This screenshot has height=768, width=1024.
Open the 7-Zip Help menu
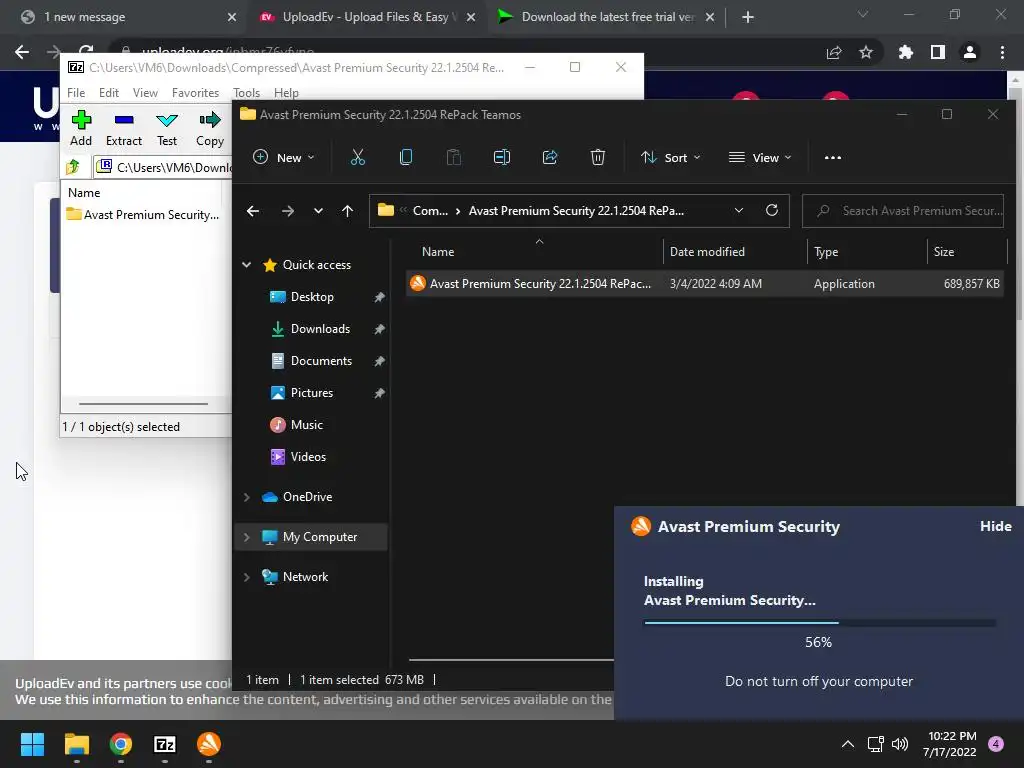(286, 93)
